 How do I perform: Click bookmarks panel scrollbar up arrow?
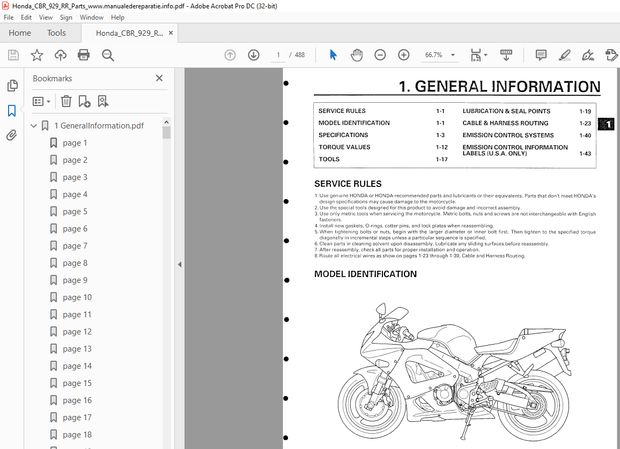click(166, 122)
